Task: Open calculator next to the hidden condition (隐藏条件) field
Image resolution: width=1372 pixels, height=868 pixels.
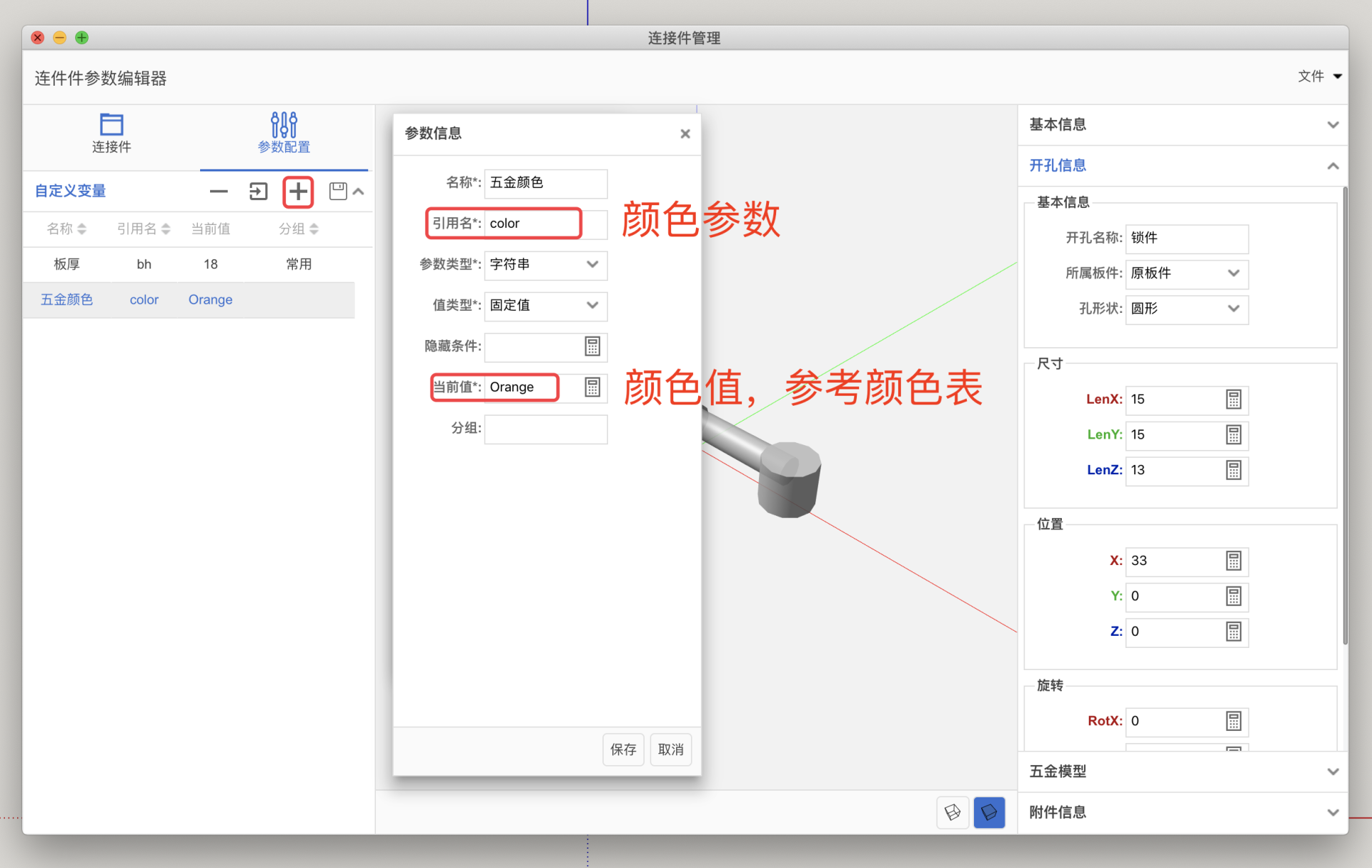Action: pos(592,346)
